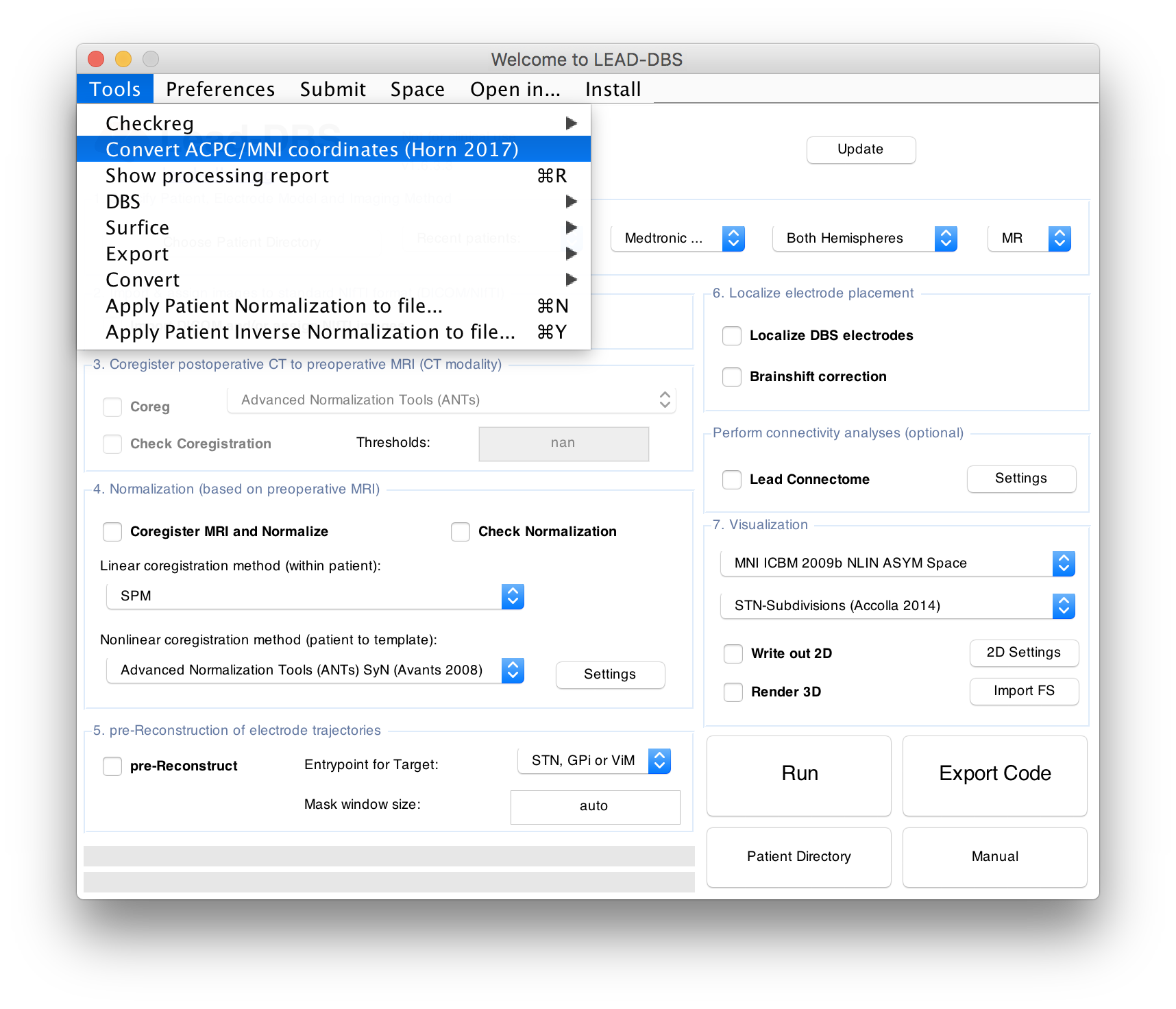Image resolution: width=1176 pixels, height=1009 pixels.
Task: Click the Export Code button
Action: click(x=995, y=775)
